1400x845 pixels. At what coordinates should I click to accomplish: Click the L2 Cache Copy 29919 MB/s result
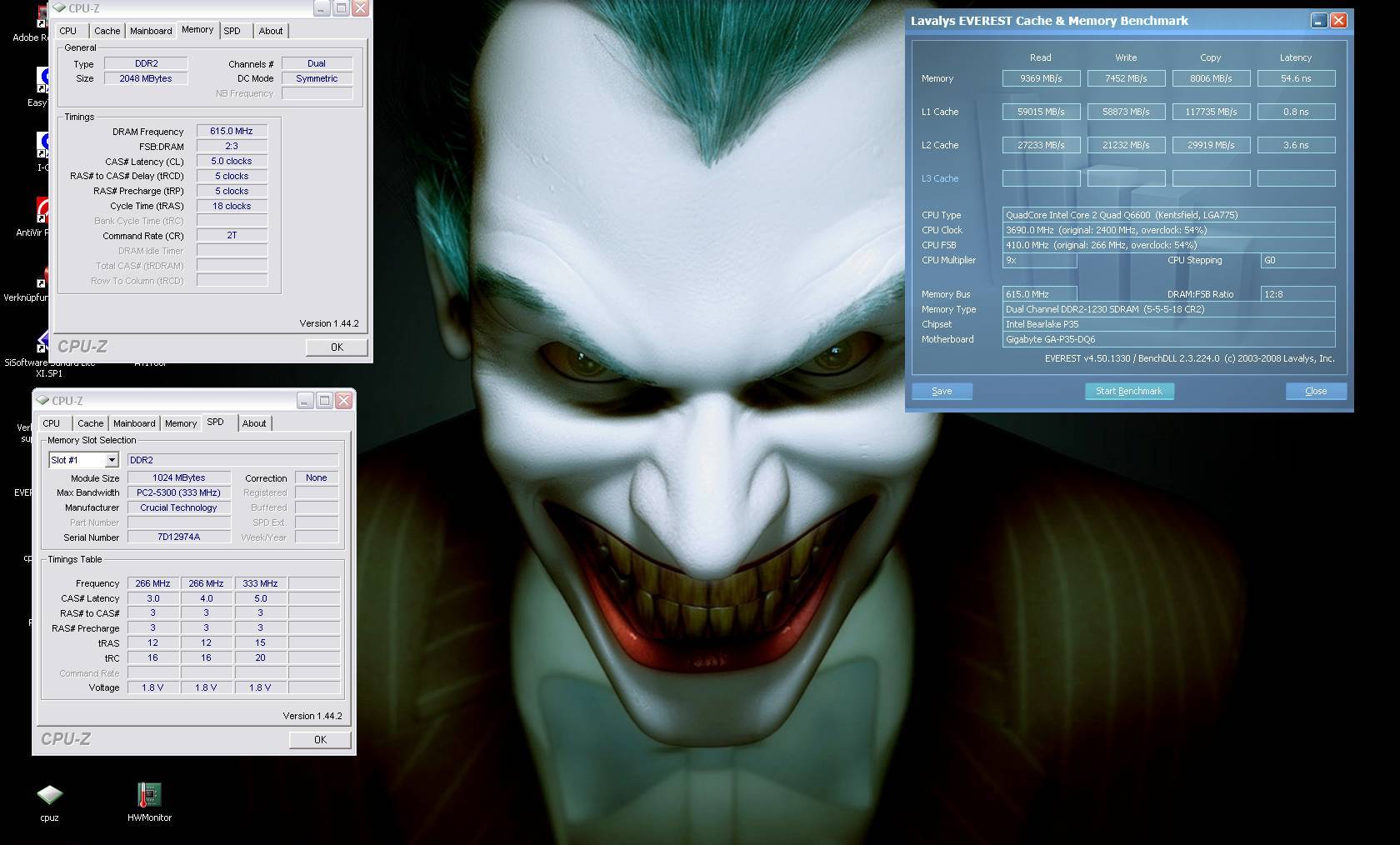pyautogui.click(x=1211, y=145)
